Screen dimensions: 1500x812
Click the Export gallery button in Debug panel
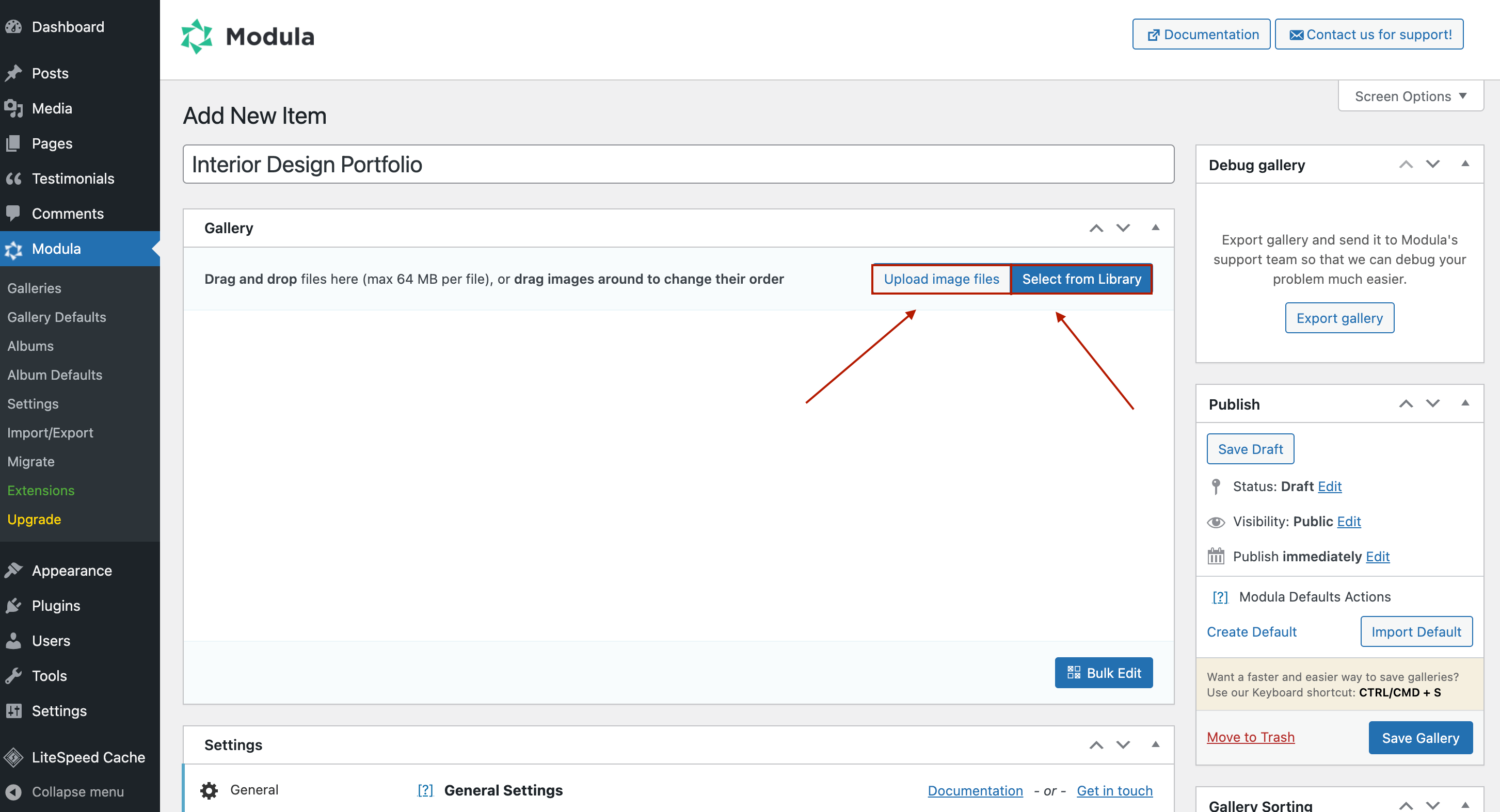coord(1339,318)
